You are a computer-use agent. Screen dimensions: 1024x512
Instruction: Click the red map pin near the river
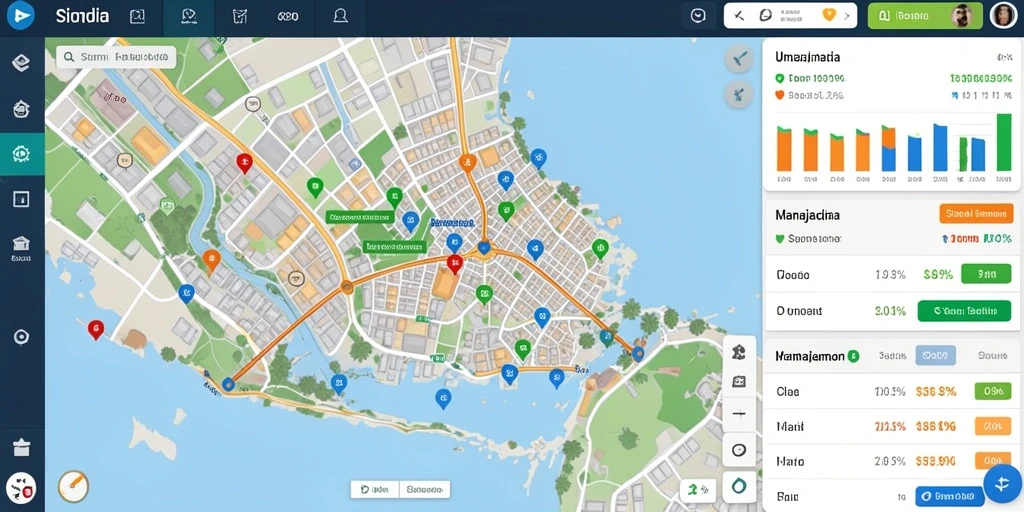coord(244,163)
